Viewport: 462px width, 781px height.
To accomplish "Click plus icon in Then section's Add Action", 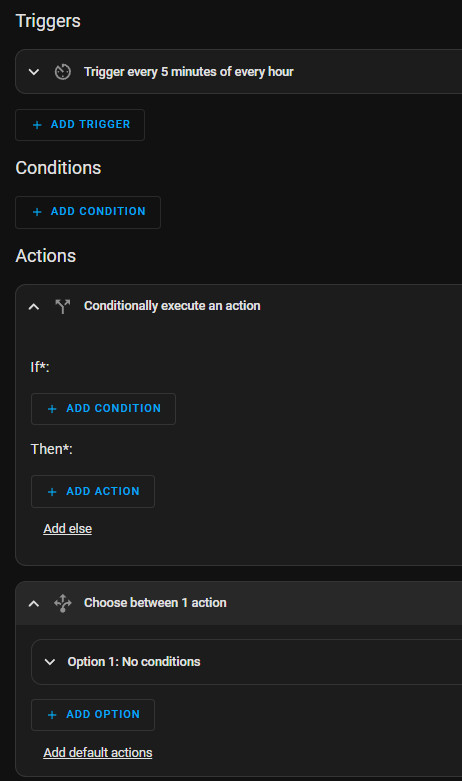I will pyautogui.click(x=52, y=492).
